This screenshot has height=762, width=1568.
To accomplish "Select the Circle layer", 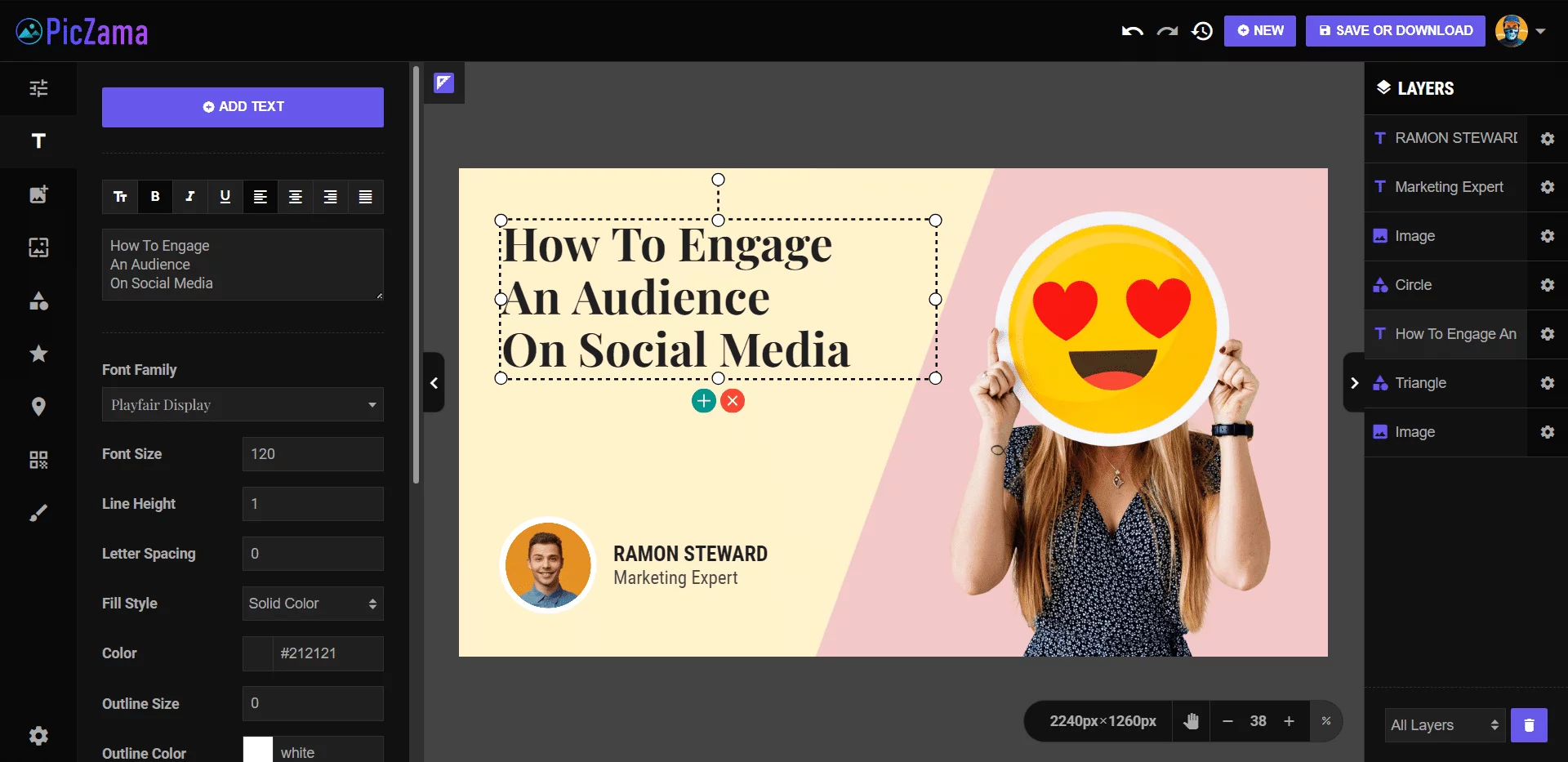I will pyautogui.click(x=1446, y=285).
